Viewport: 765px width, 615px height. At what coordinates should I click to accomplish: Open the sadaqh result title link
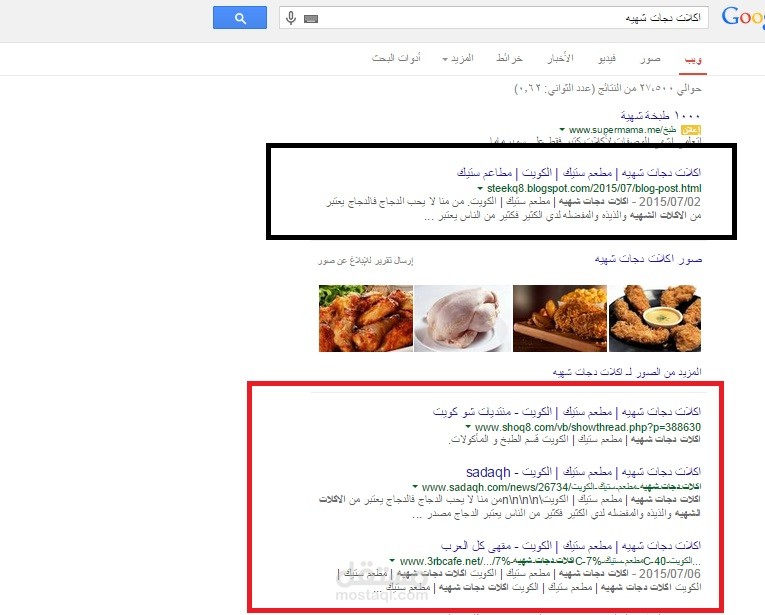(583, 472)
